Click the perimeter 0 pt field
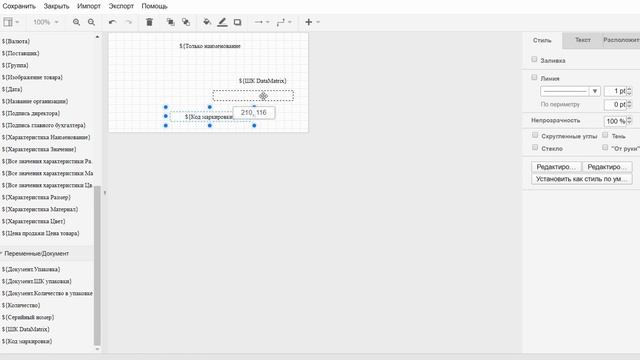640x360 pixels. [615, 104]
